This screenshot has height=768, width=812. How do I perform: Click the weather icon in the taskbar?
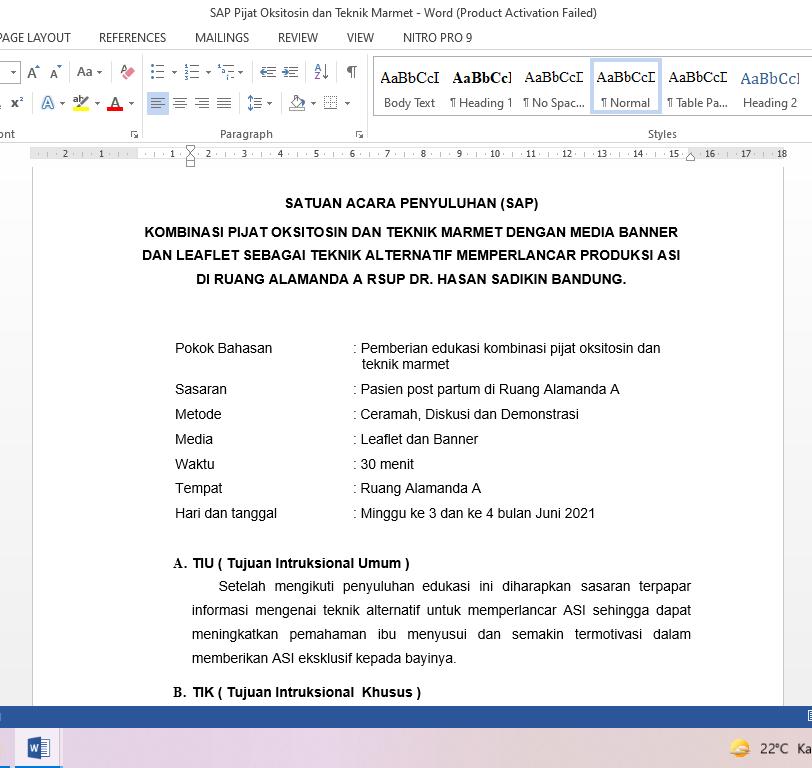pos(740,748)
